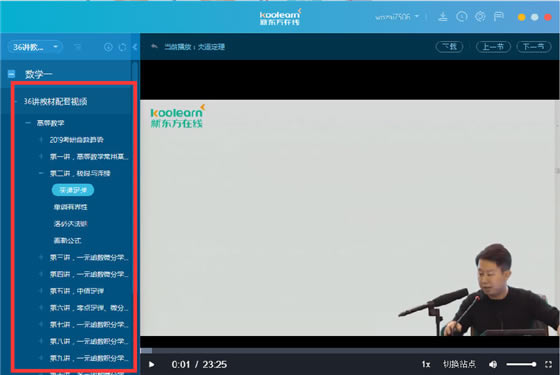Play the lecture video
This screenshot has height=375, width=560.
click(x=151, y=364)
